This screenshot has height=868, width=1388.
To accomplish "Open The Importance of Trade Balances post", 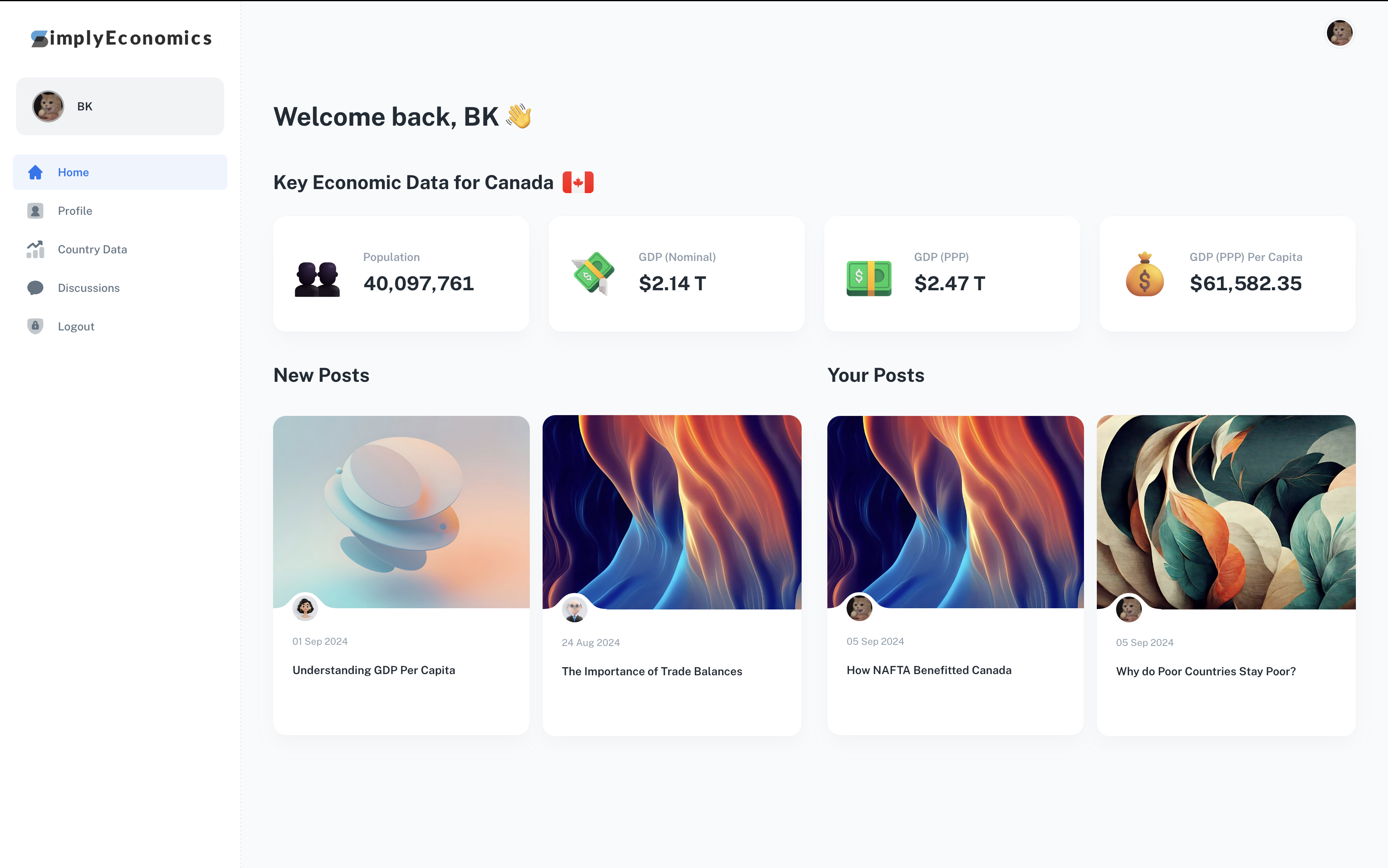I will click(x=652, y=671).
